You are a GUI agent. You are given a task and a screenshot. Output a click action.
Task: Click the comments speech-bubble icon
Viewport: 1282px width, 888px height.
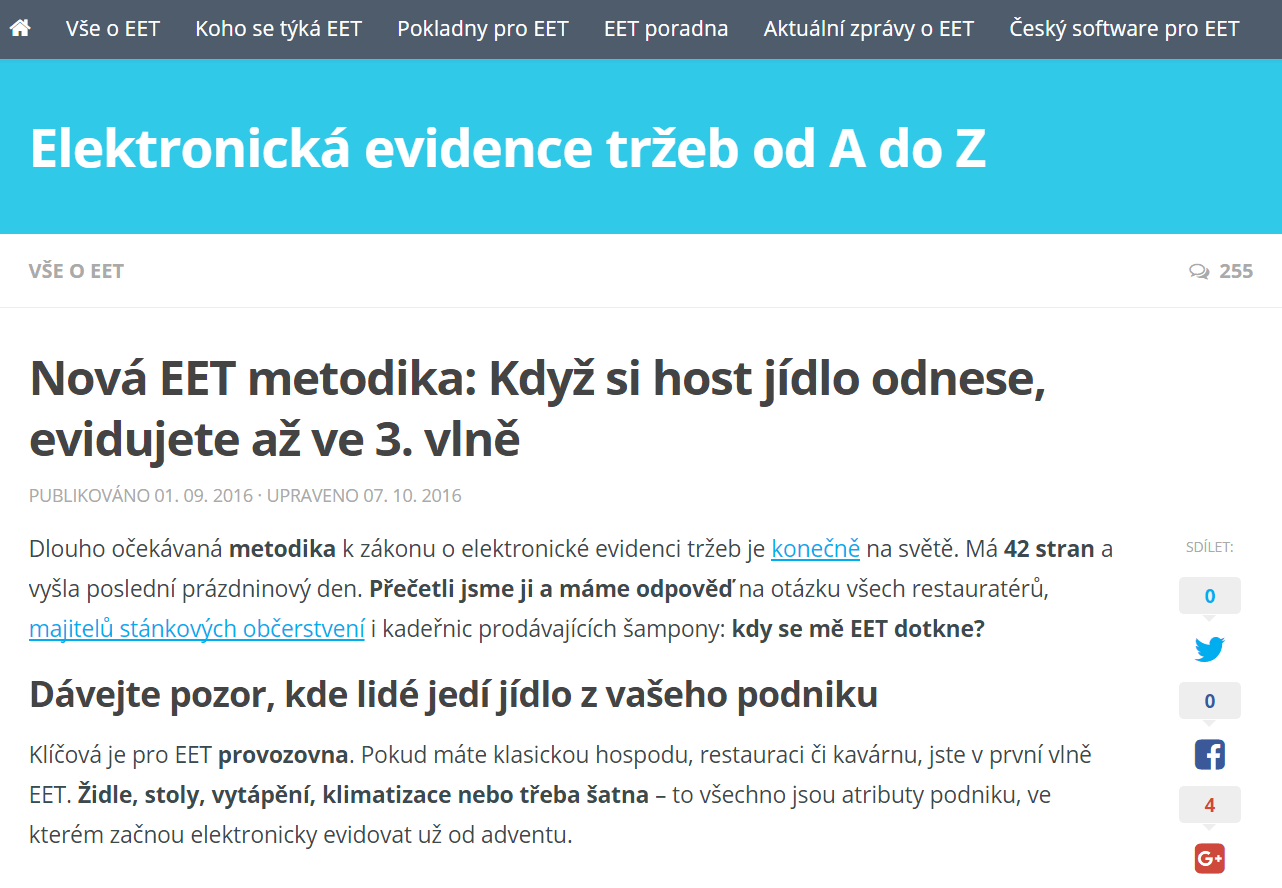point(1199,271)
